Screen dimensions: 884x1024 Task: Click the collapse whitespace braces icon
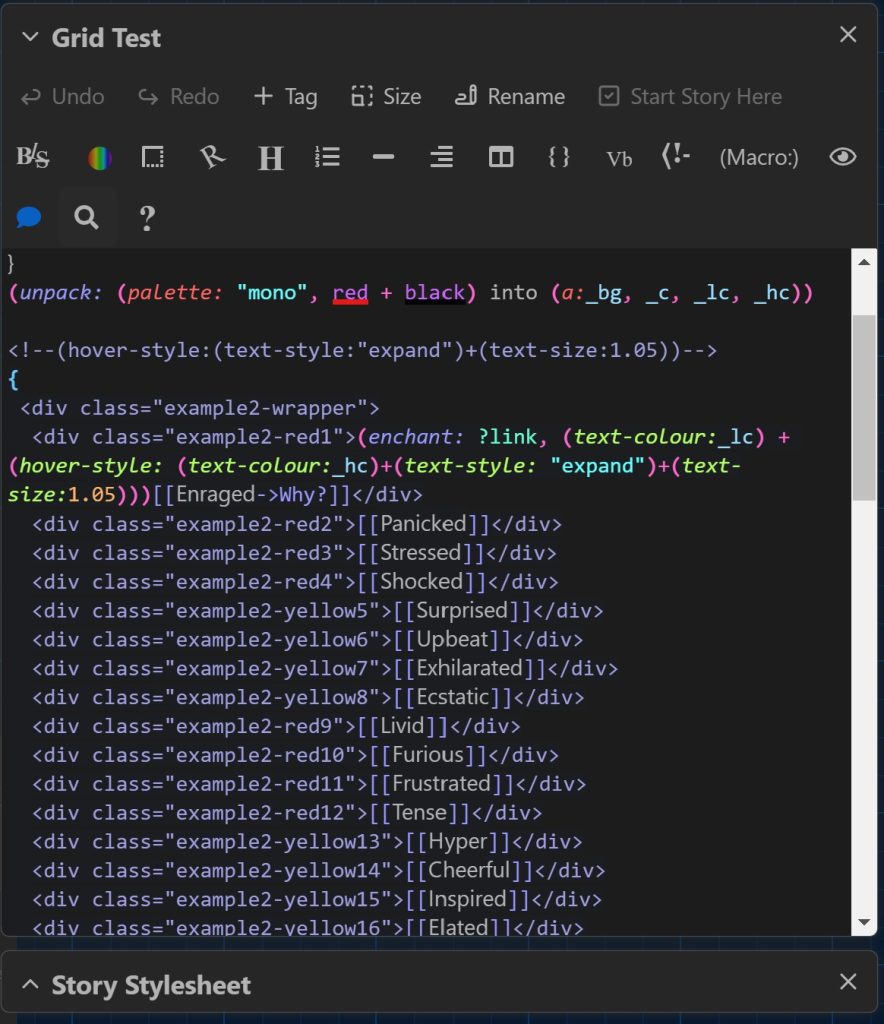pos(559,157)
